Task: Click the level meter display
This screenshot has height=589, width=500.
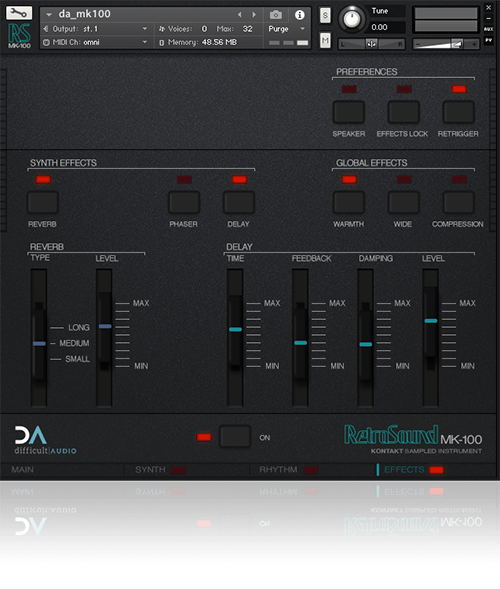Action: click(x=446, y=20)
